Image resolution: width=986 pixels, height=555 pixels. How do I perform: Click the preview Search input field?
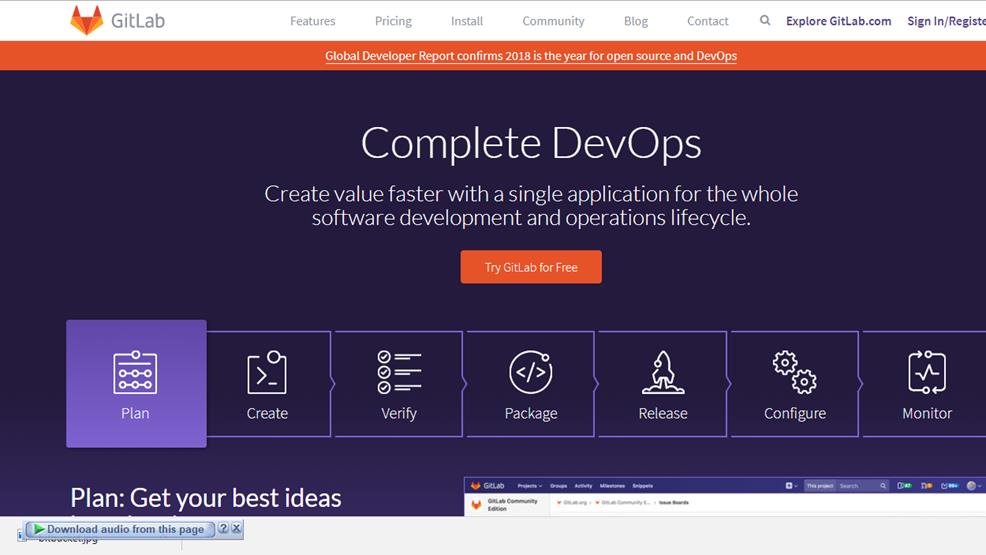[863, 485]
